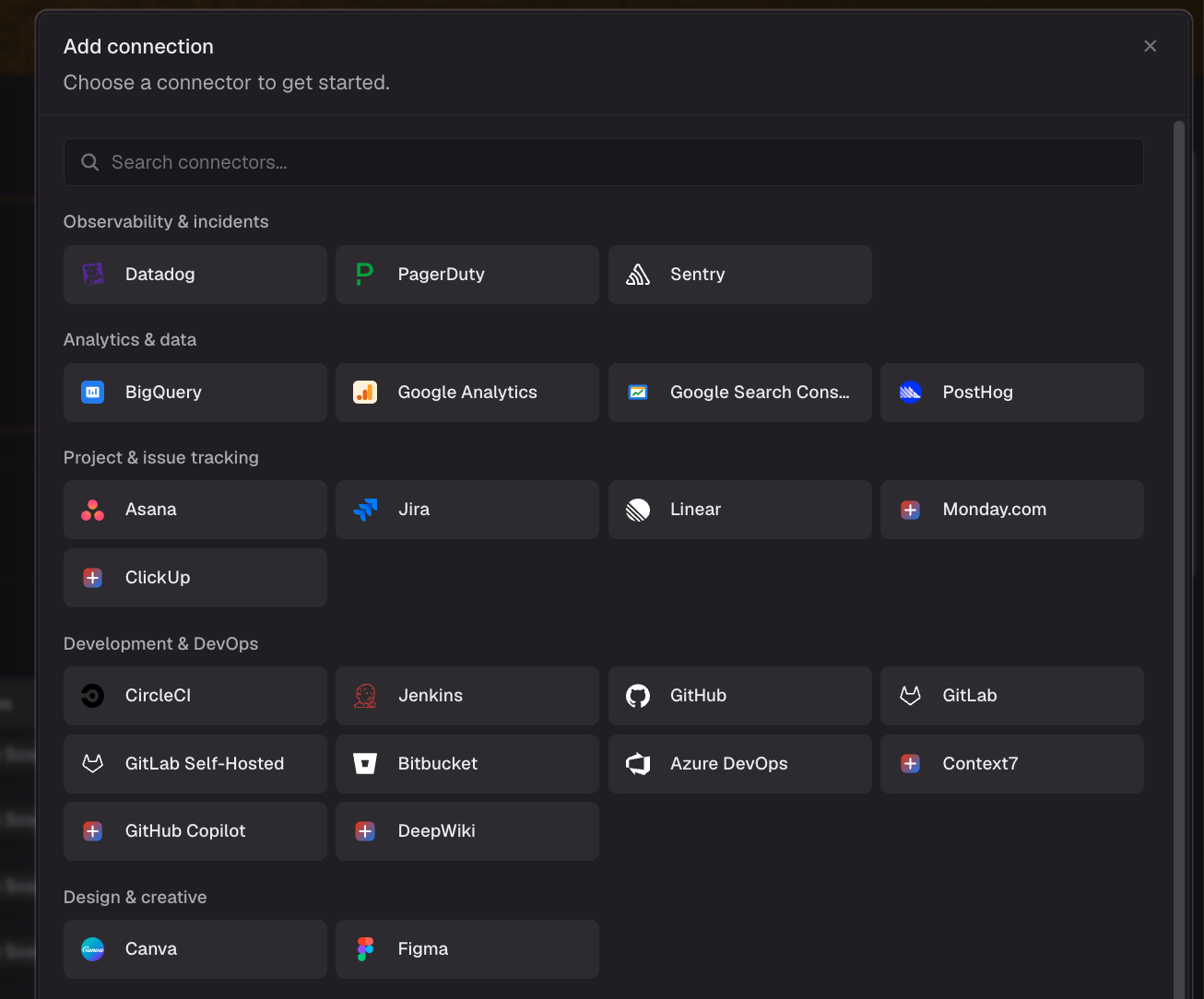Click the dialog's vertical scrollbar
The image size is (1204, 999).
click(1178, 559)
